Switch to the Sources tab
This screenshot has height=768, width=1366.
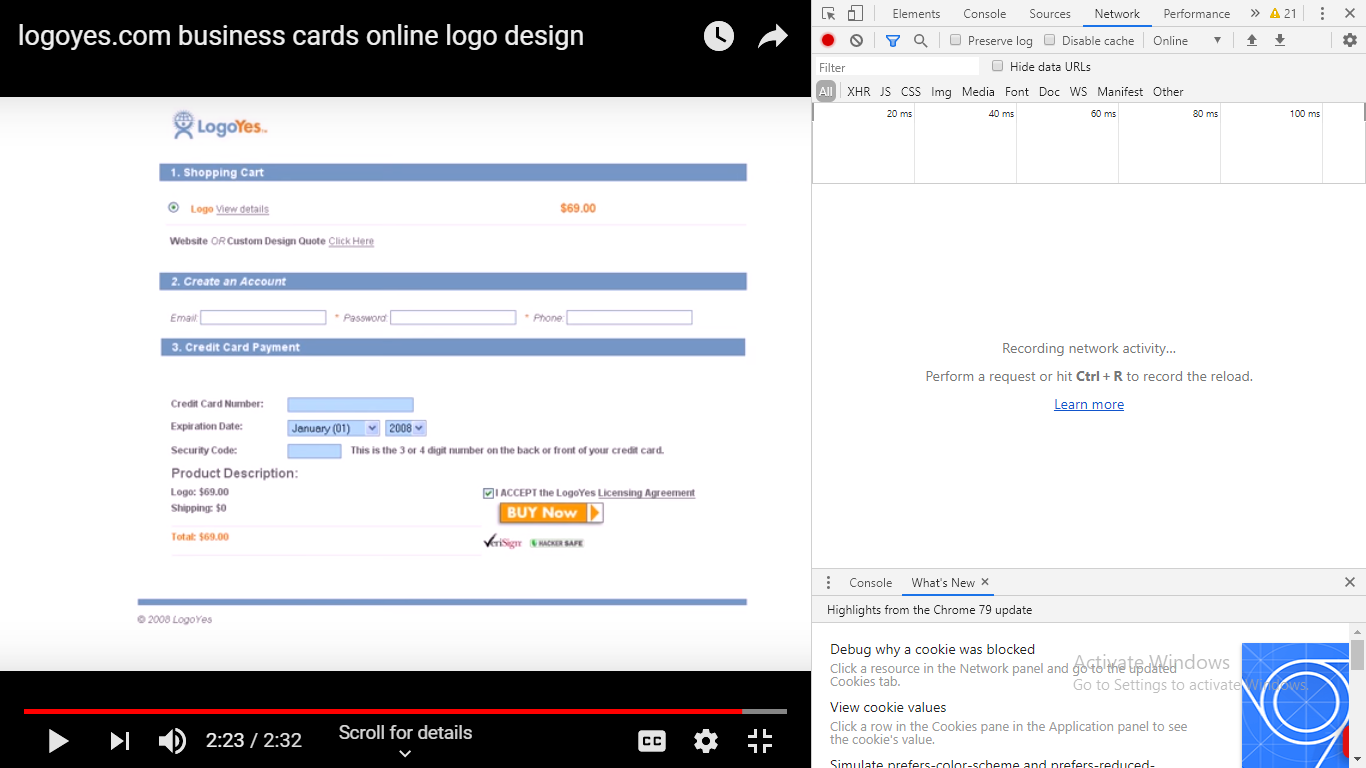[x=1050, y=14]
